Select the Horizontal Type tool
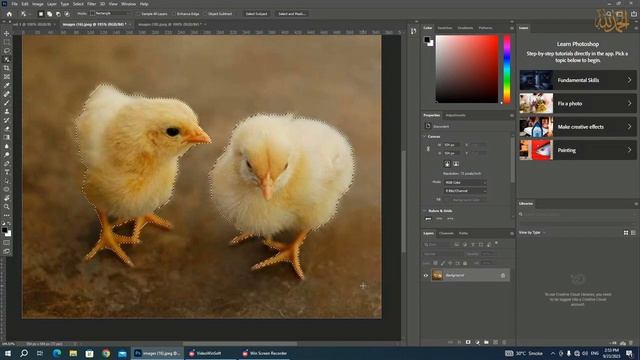This screenshot has height=360, width=640. coord(7,172)
